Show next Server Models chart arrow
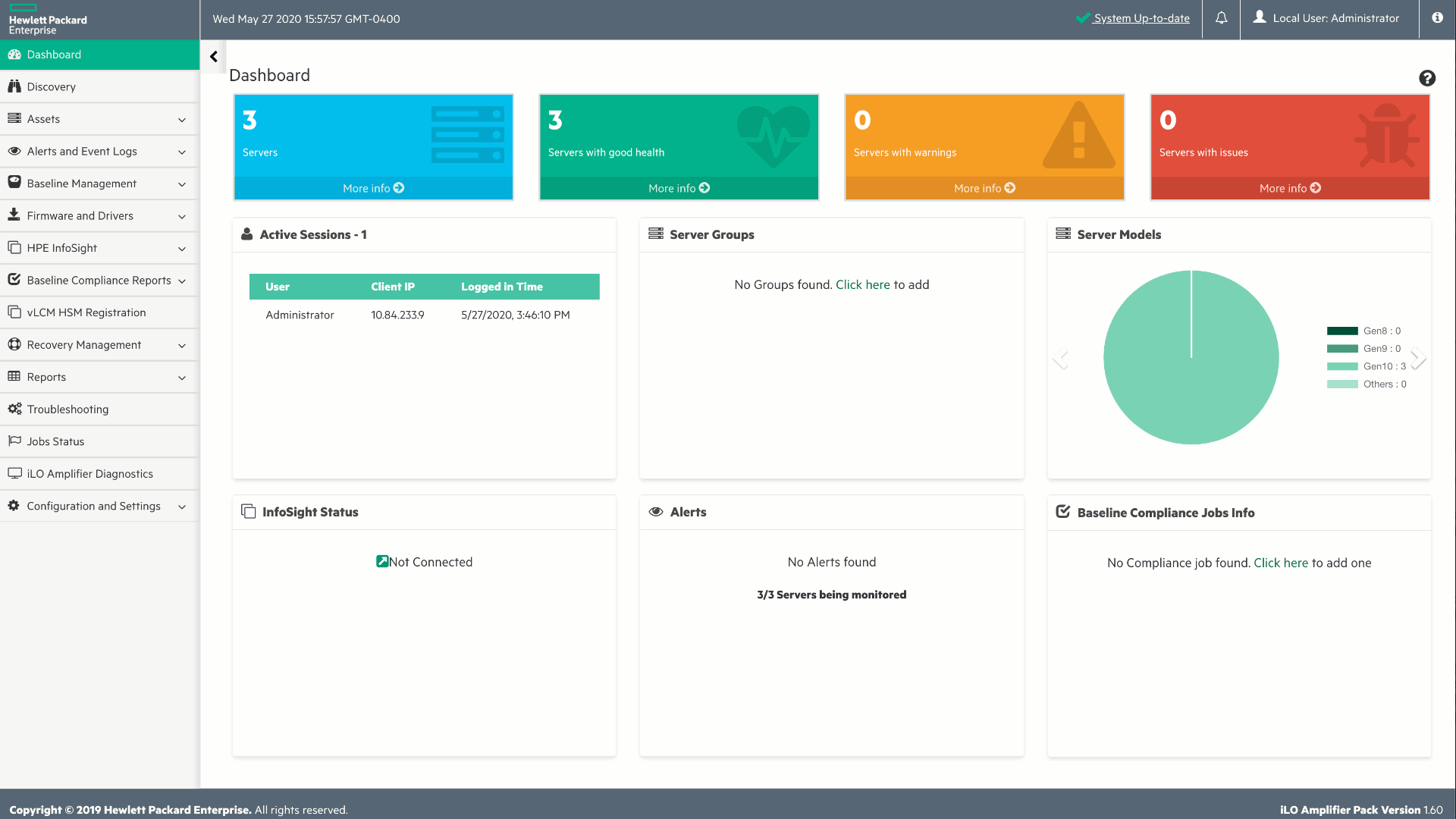 1418,358
